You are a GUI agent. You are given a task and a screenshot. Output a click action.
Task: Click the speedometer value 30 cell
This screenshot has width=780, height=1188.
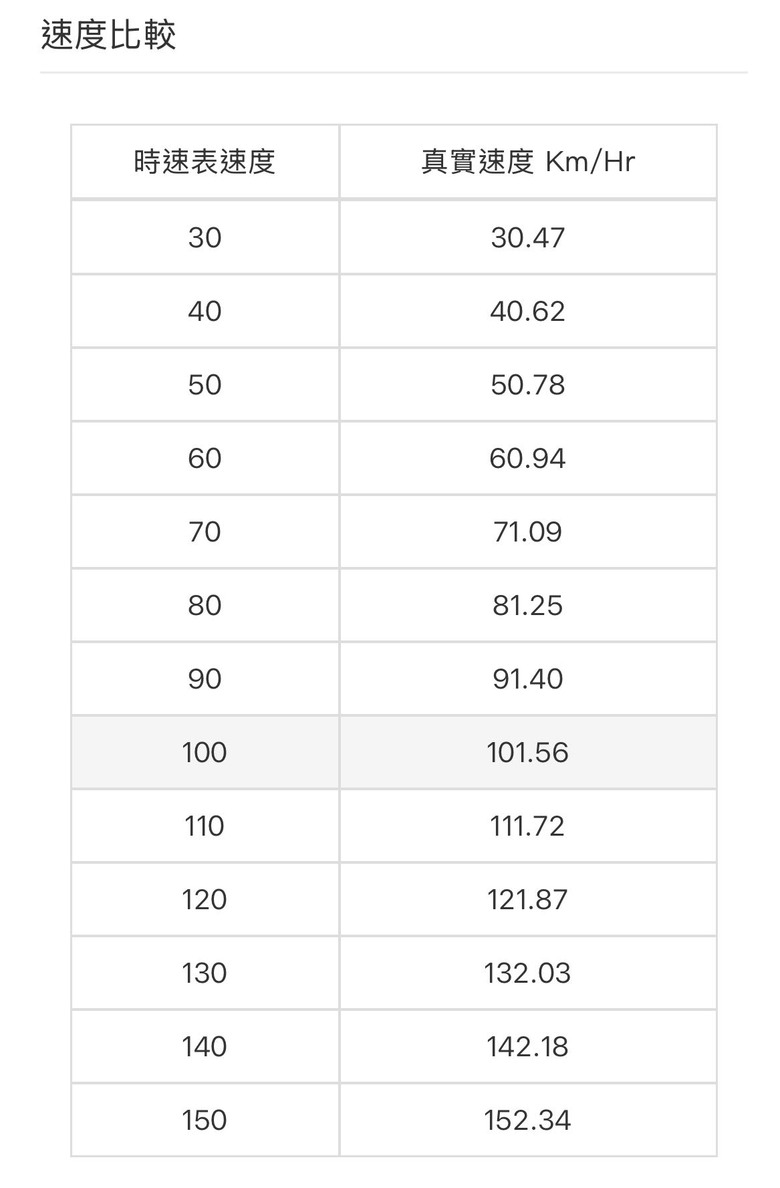click(205, 238)
